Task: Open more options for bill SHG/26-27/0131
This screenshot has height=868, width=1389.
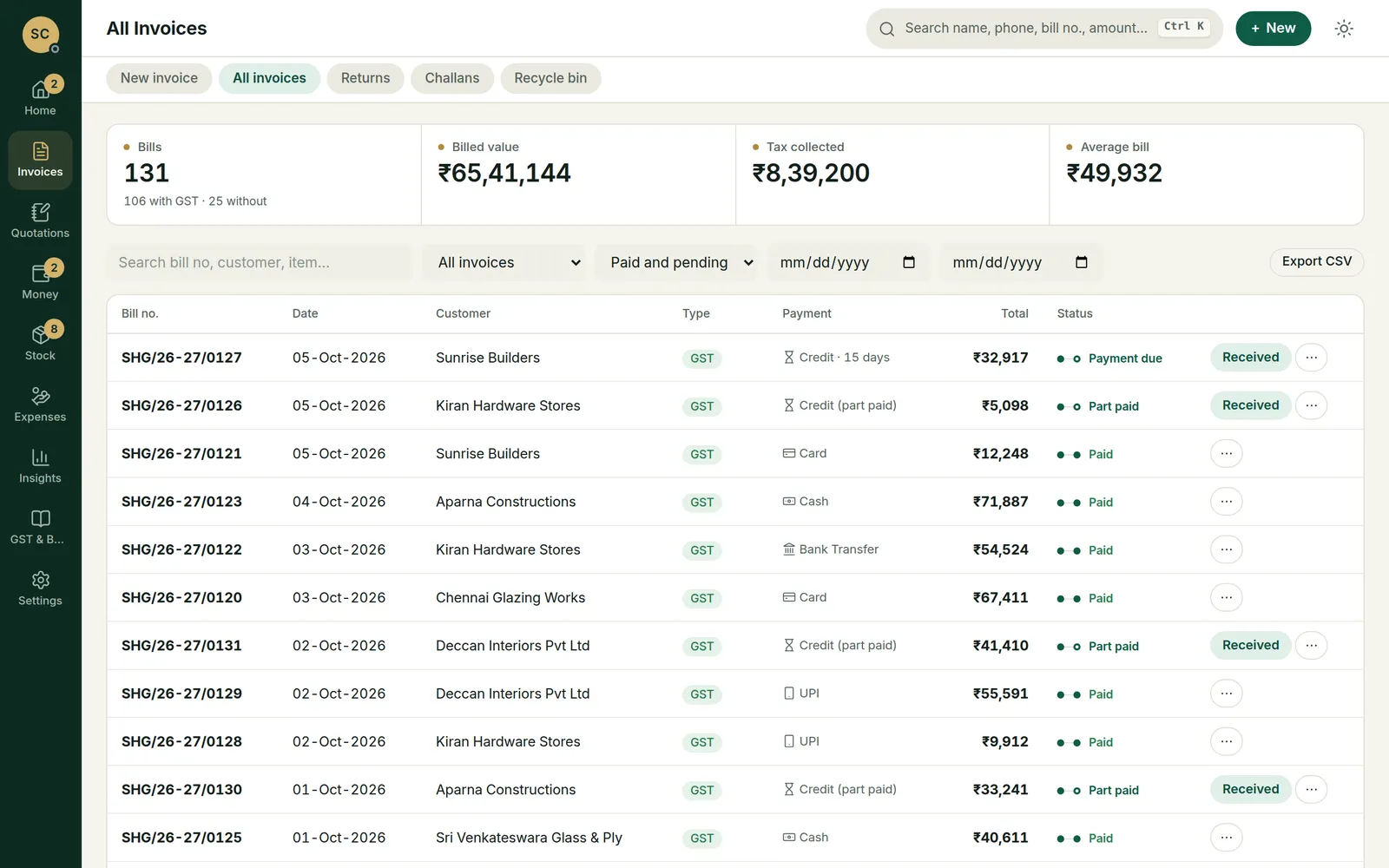Action: (1311, 646)
